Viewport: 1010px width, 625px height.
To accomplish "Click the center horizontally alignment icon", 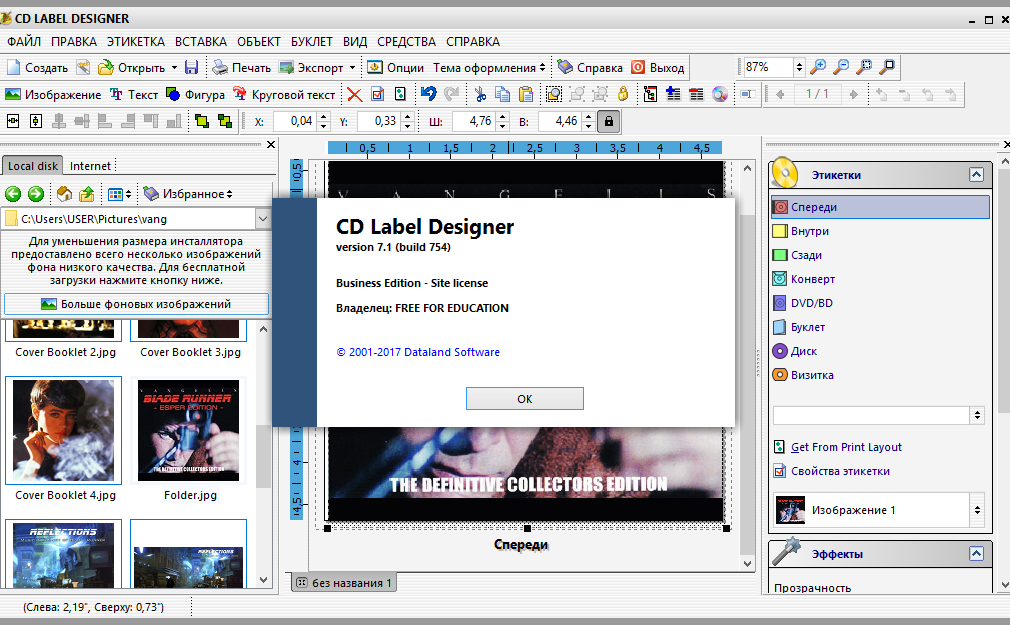I will click(x=13, y=121).
